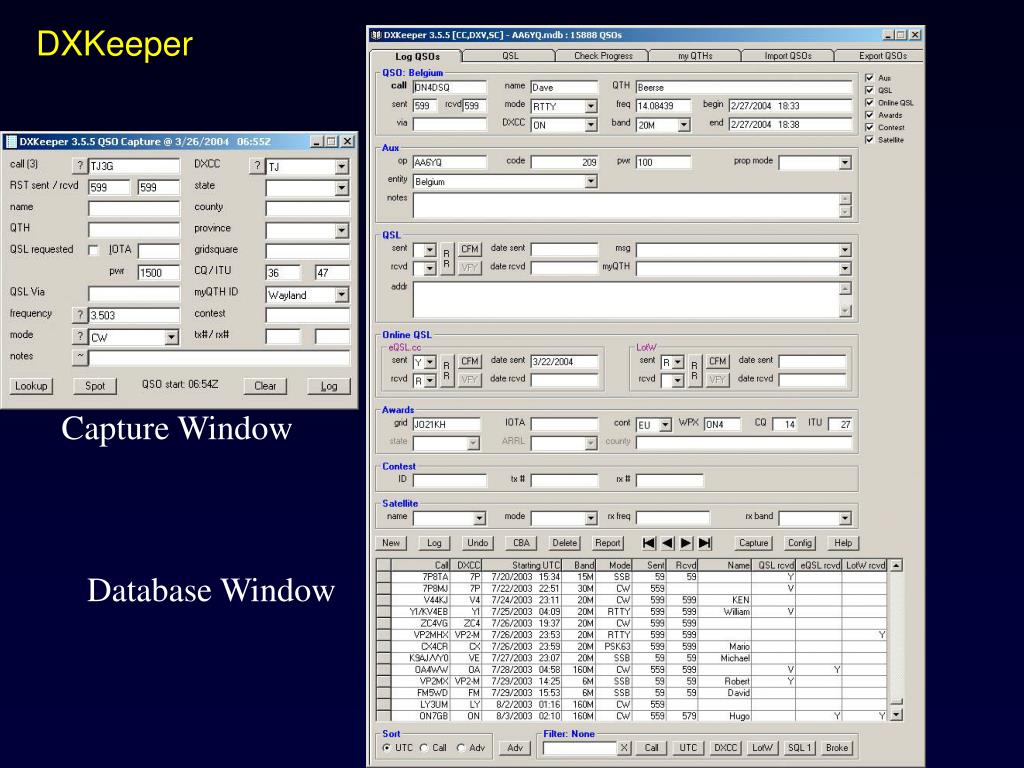Viewport: 1024px width, 768px height.
Task: Click the mode question mark button in Capture
Action: point(80,337)
